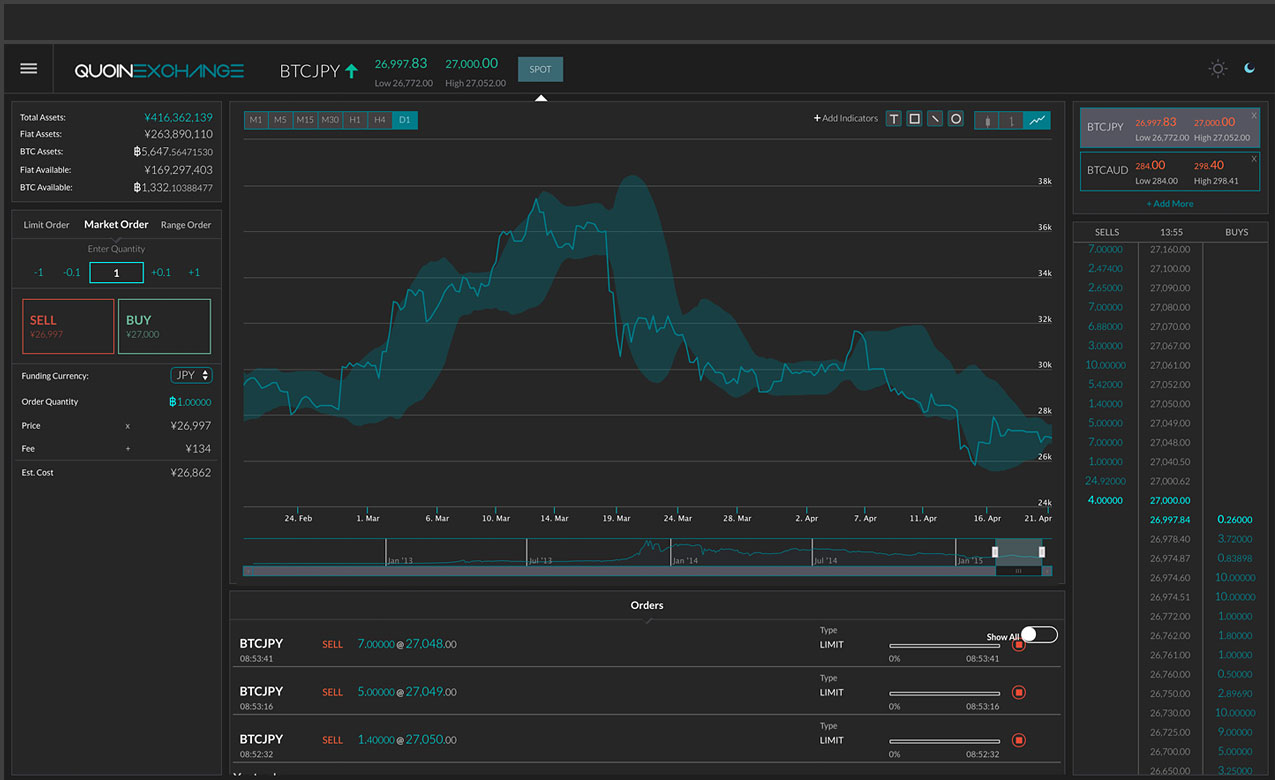Viewport: 1275px width, 780px height.
Task: Switch chart to line view
Action: (1038, 121)
